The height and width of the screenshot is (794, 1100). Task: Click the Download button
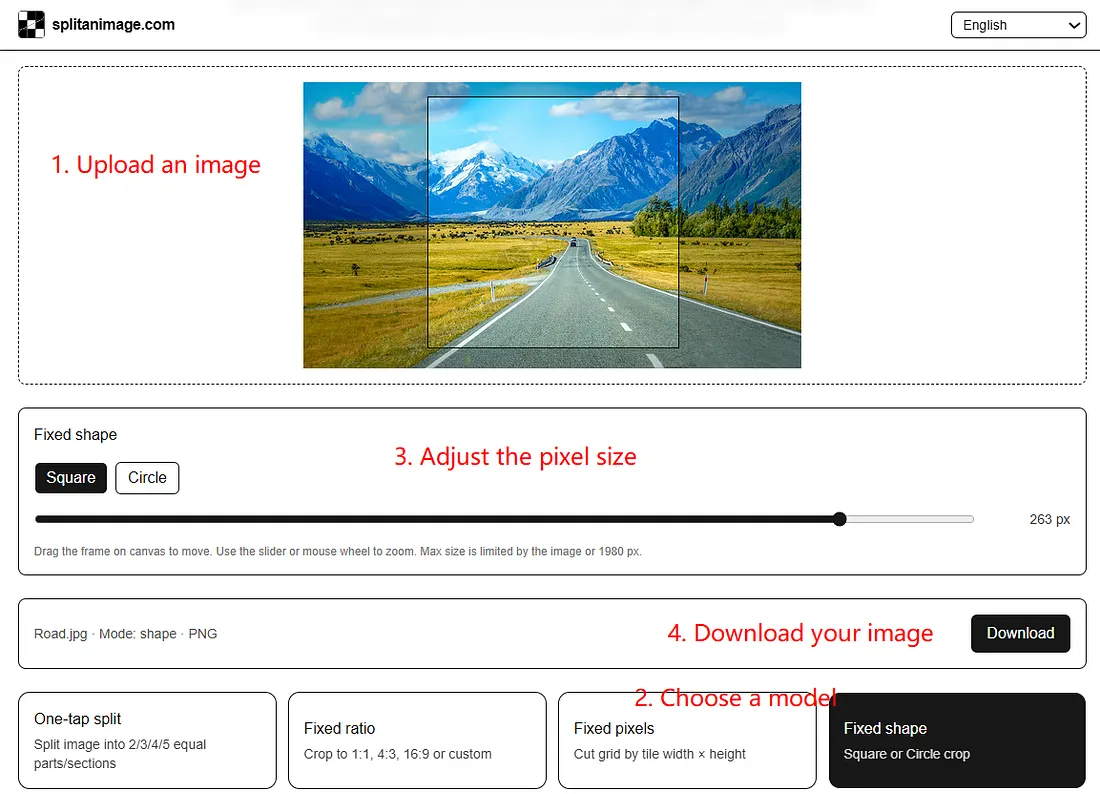coord(1020,633)
